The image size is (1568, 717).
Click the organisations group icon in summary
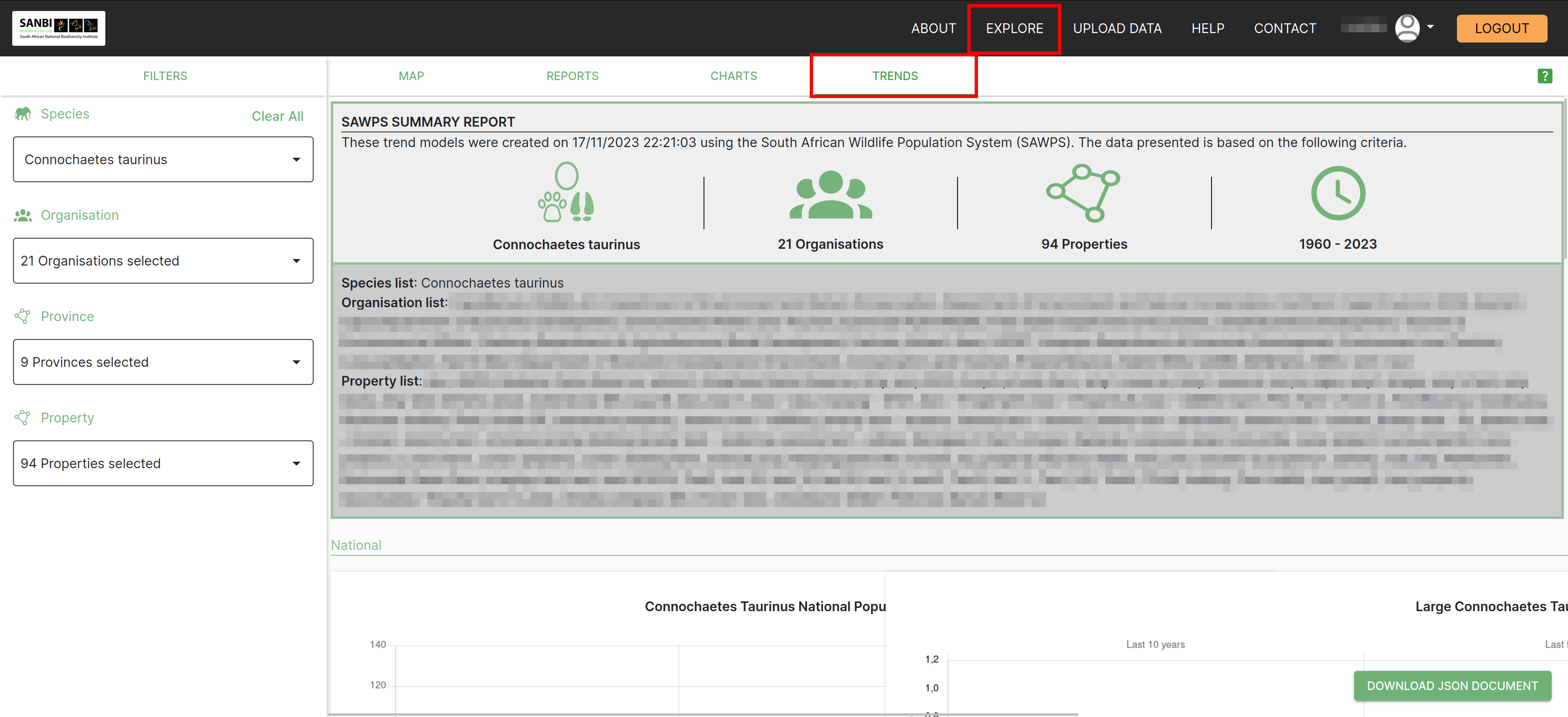tap(830, 194)
